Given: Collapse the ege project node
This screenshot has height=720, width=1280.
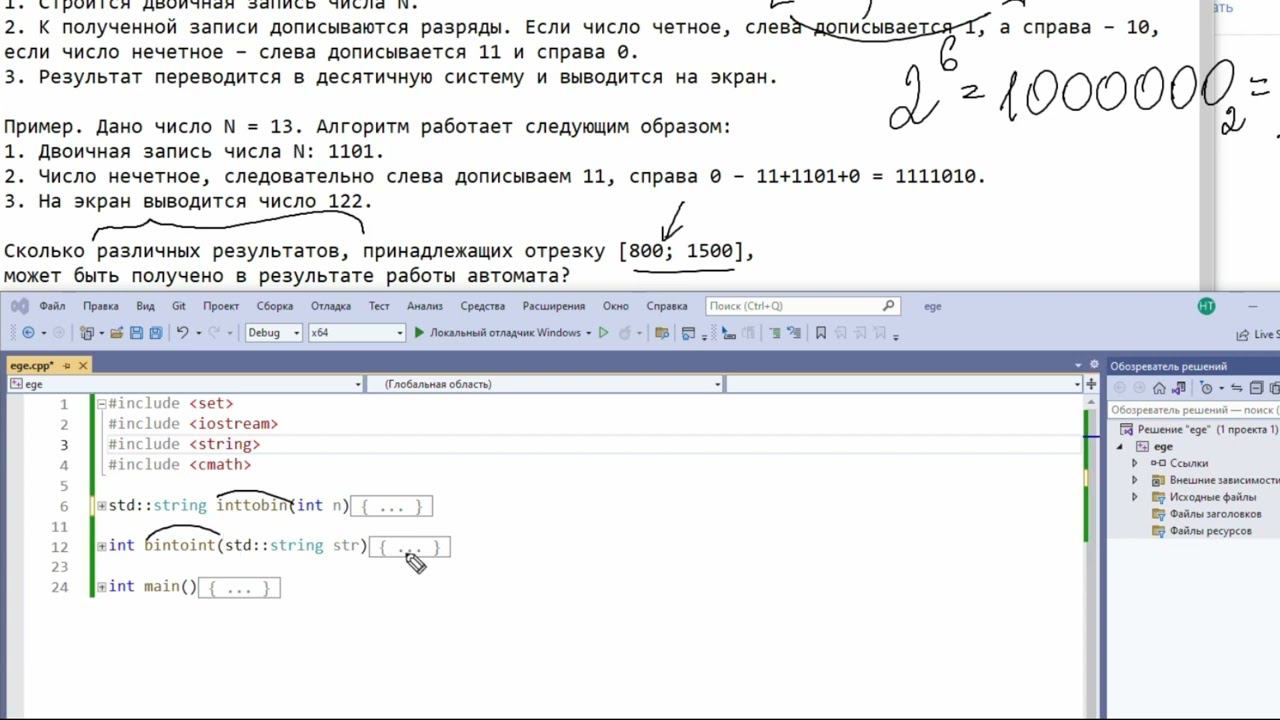Looking at the screenshot, I should (1120, 446).
